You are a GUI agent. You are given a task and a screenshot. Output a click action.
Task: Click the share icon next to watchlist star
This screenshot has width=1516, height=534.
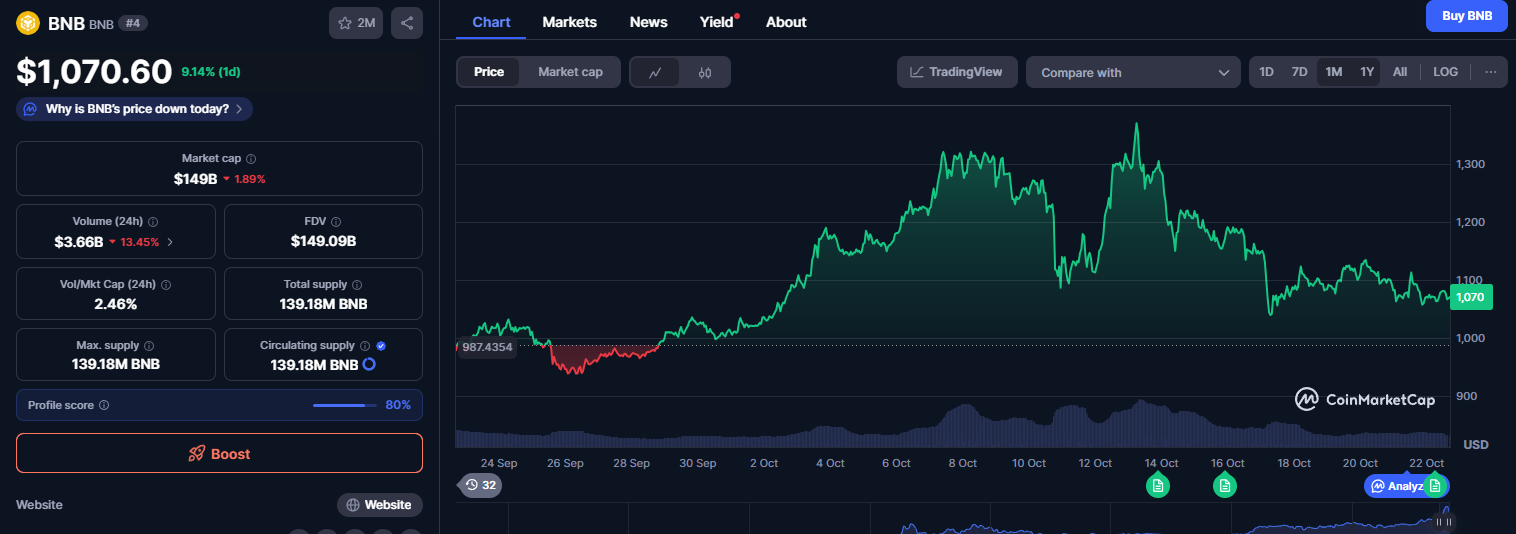[407, 23]
